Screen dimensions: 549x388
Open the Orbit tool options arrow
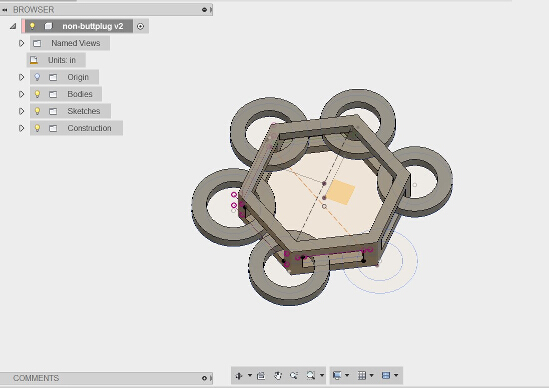click(x=250, y=375)
